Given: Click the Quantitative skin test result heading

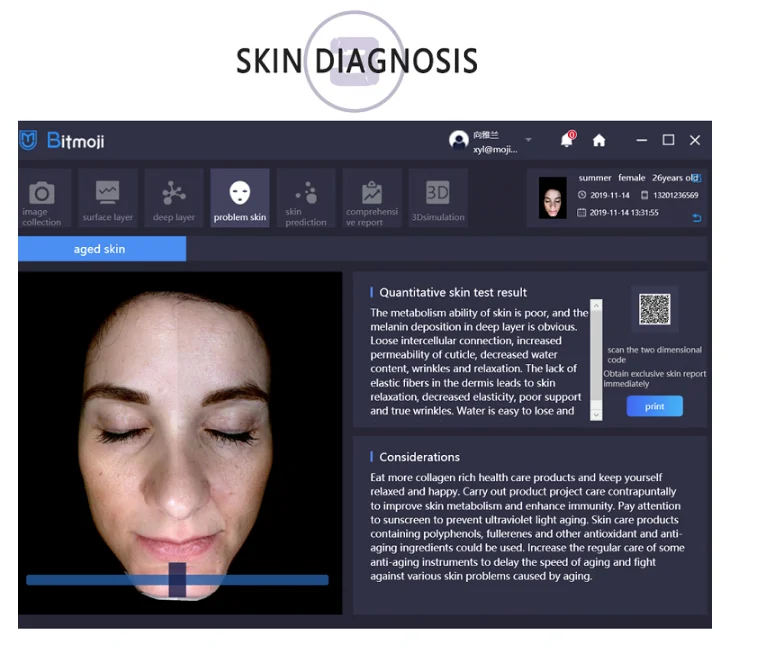Looking at the screenshot, I should pos(452,293).
